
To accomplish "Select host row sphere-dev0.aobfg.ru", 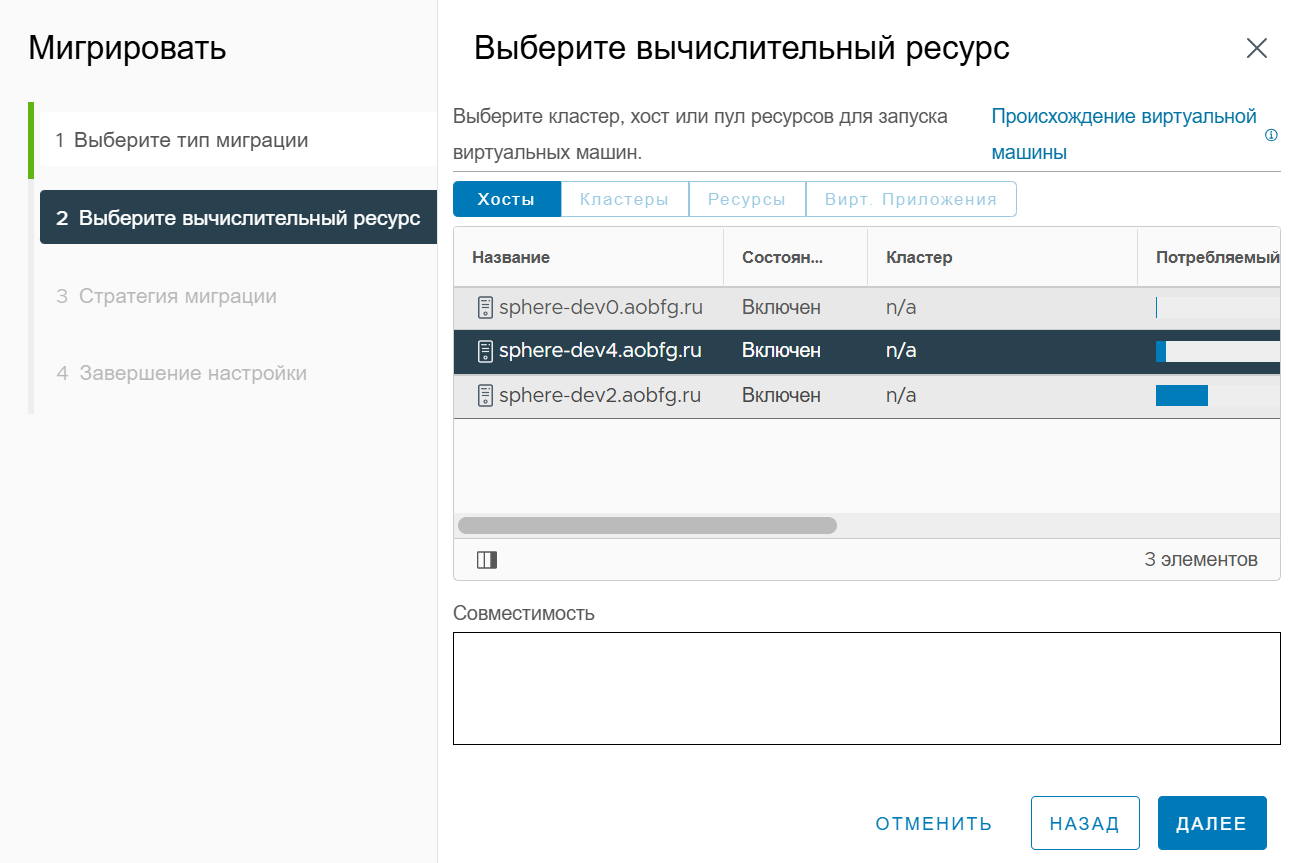I will click(867, 308).
